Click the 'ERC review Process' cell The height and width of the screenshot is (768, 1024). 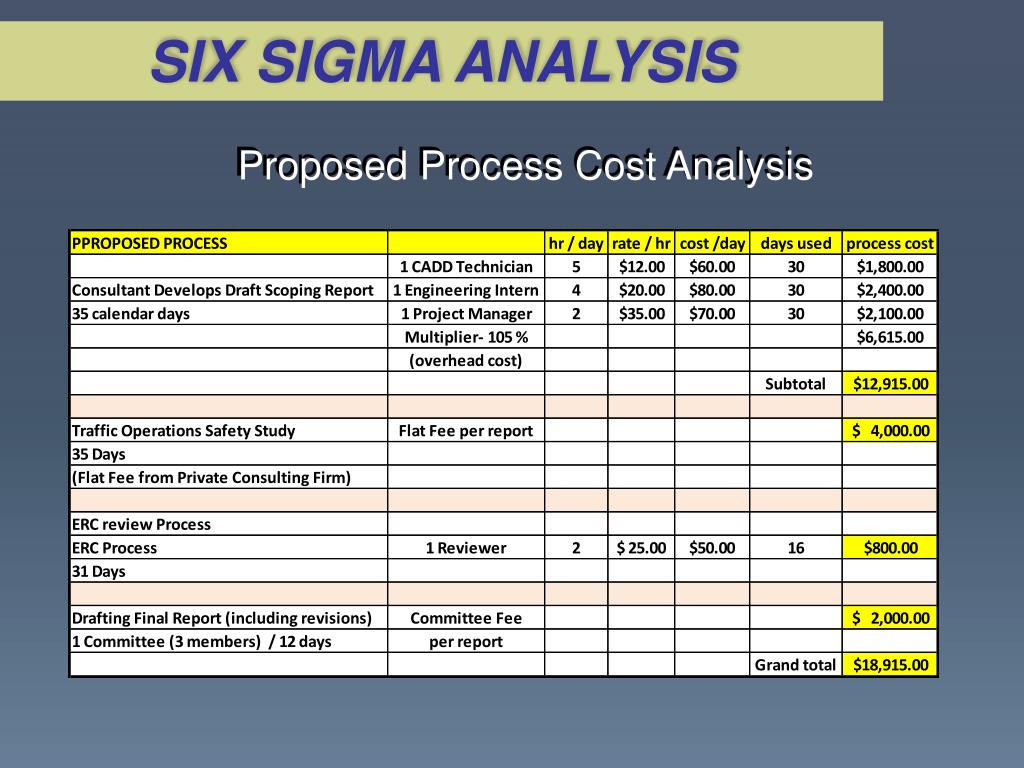[229, 524]
